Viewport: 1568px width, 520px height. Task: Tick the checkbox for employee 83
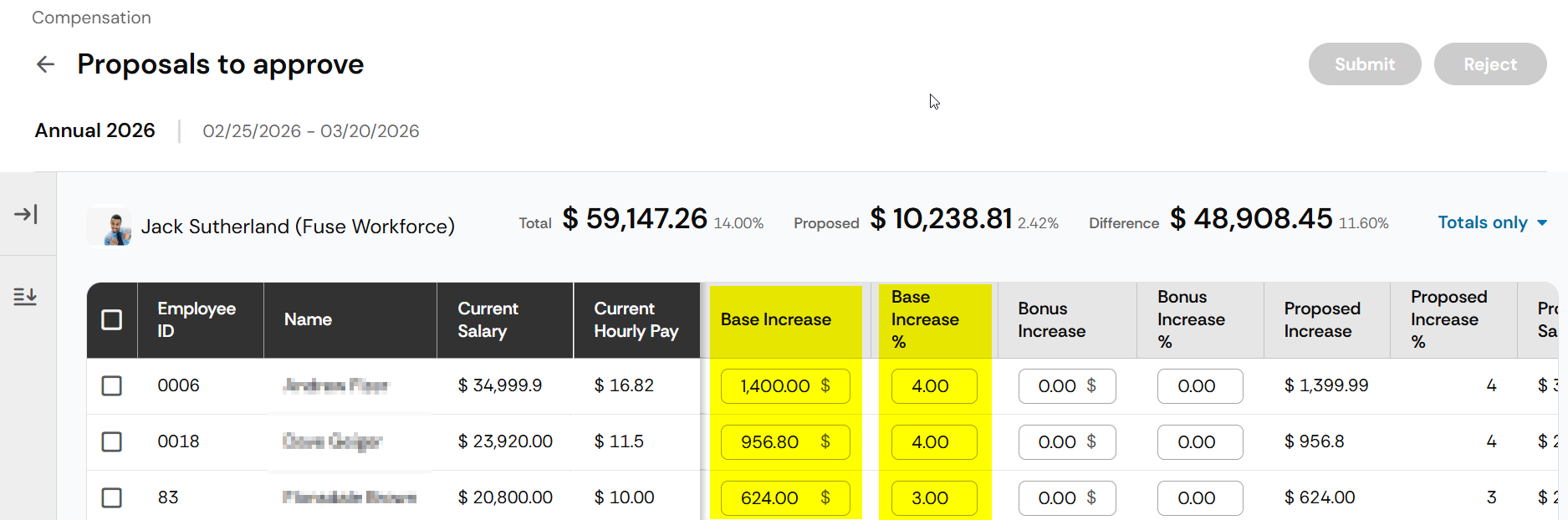pyautogui.click(x=111, y=497)
